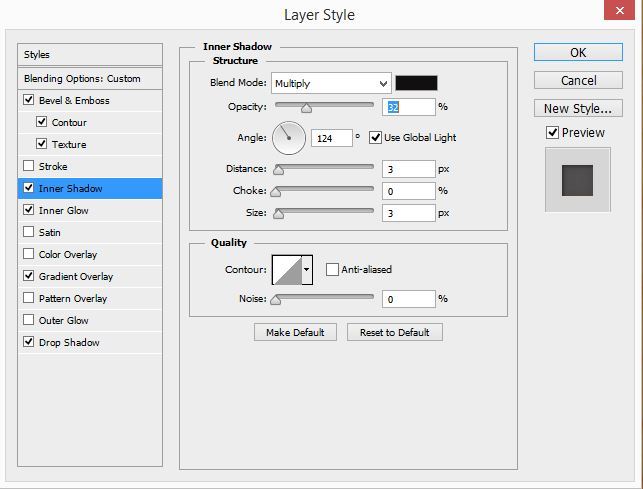Enable the Outer Glow checkbox

(28, 320)
